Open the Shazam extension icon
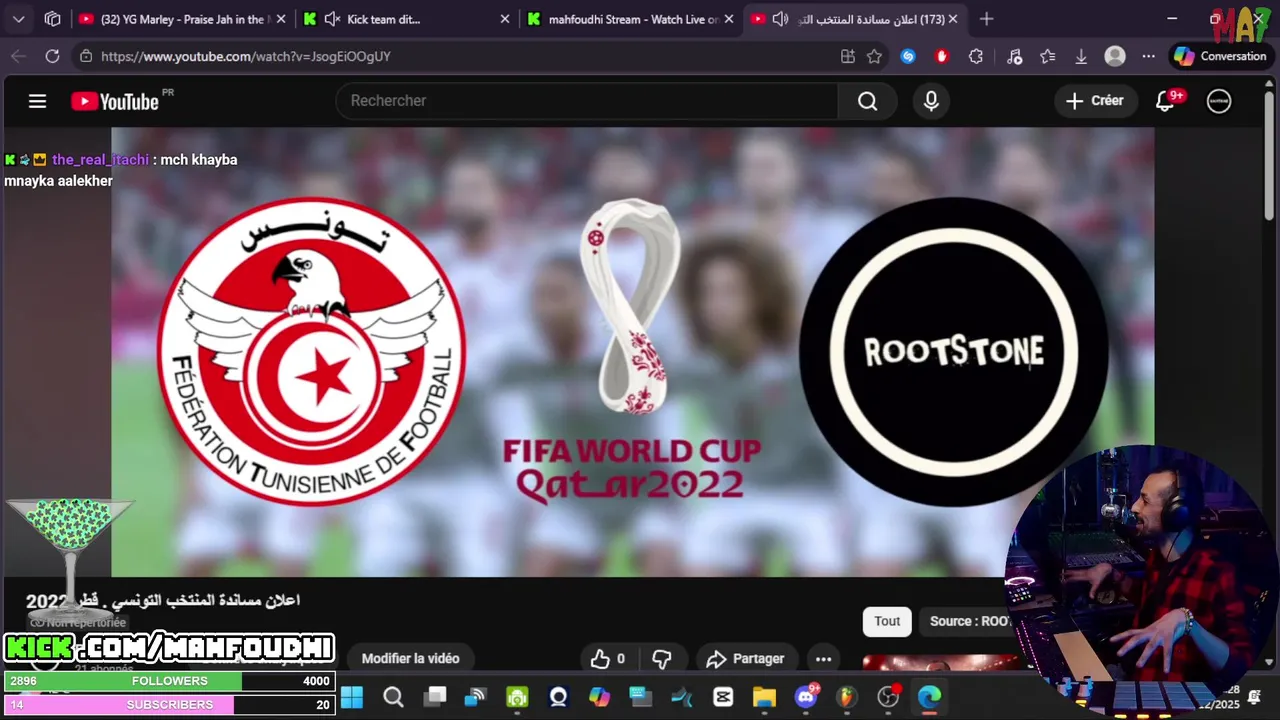 coord(908,57)
